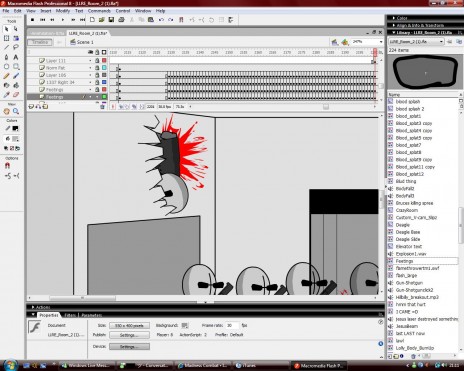Select the Text tool
464x371 pixels.
coord(16,57)
